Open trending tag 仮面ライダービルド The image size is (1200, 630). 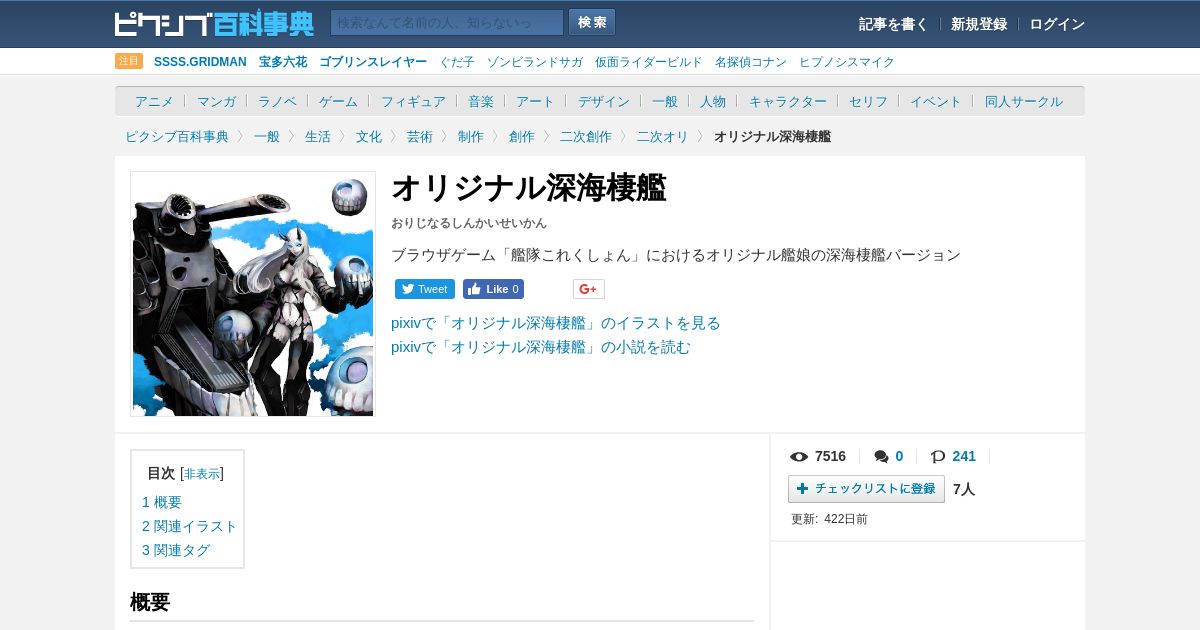click(649, 62)
